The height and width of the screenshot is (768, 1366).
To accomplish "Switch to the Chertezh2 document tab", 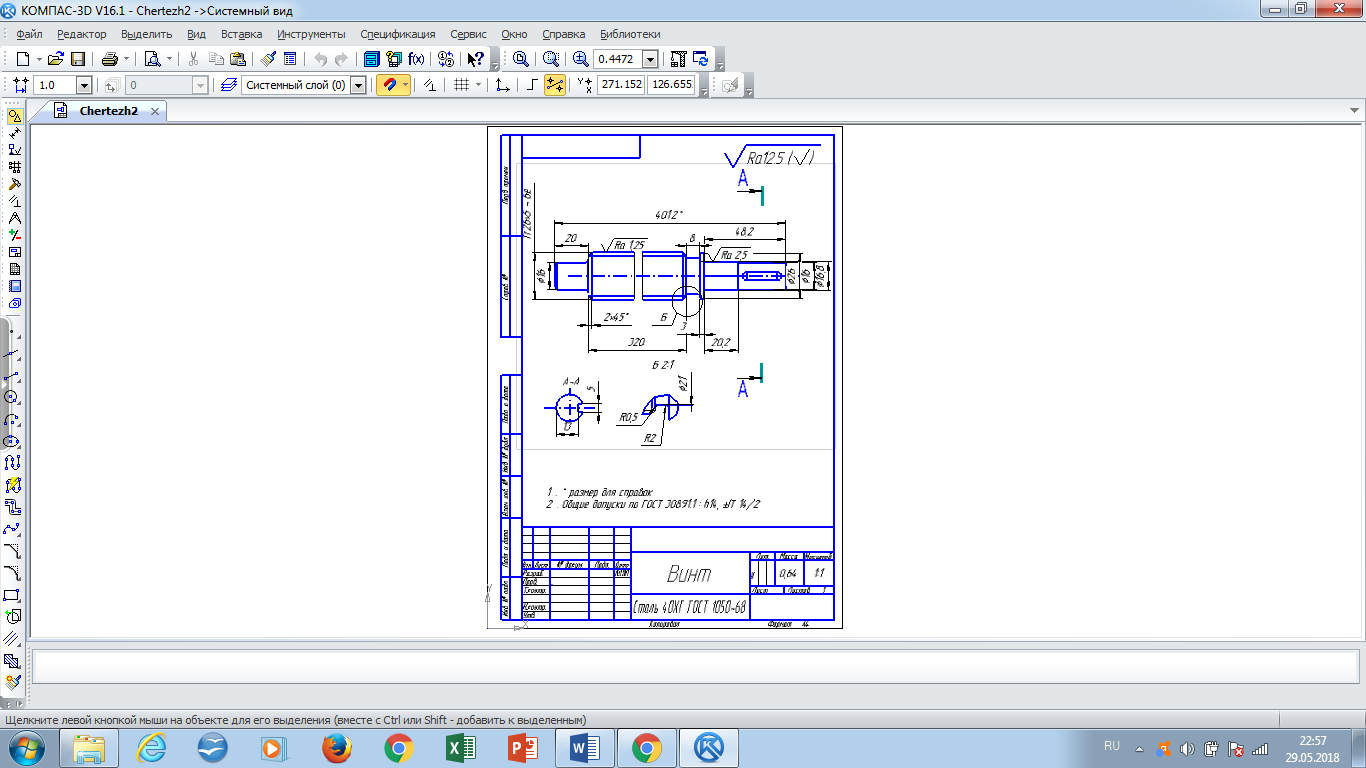I will point(108,112).
